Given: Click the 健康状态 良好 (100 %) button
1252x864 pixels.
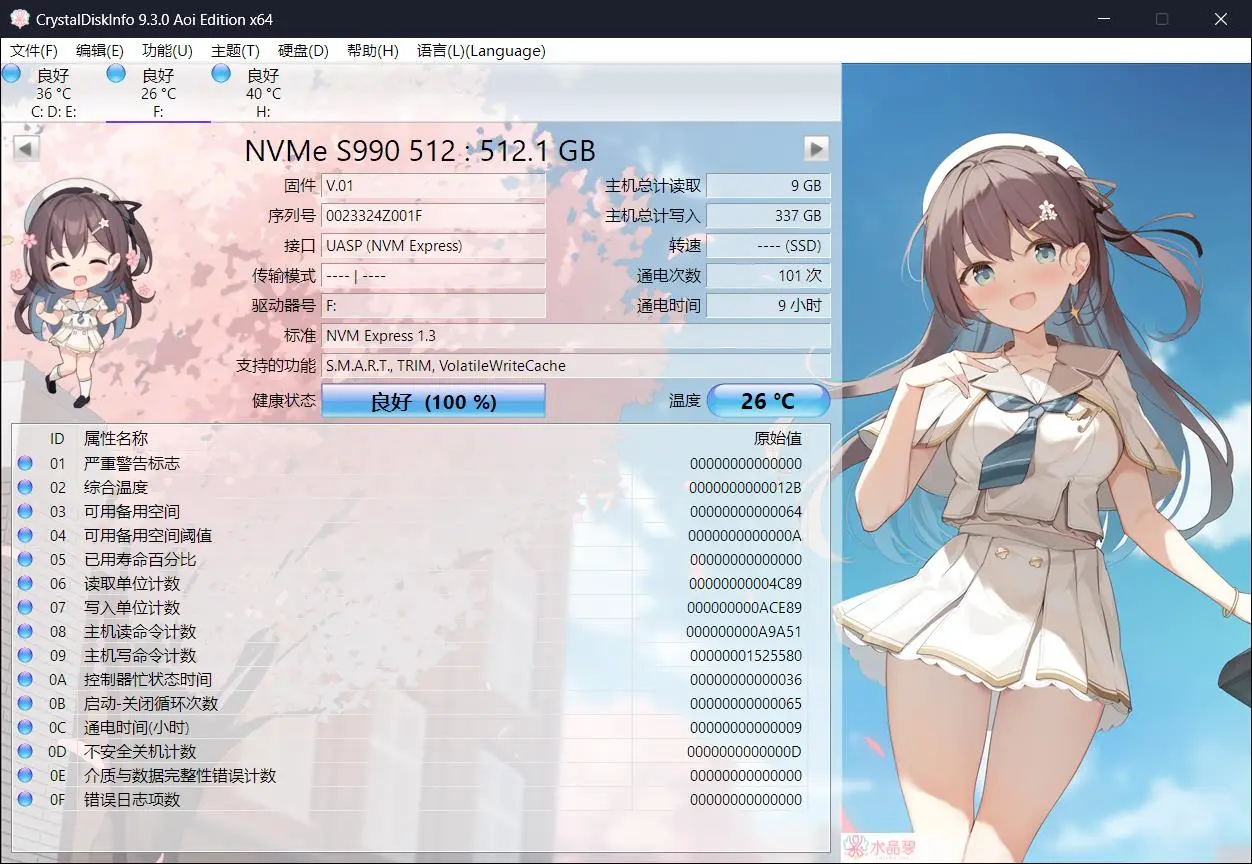Looking at the screenshot, I should coord(433,401).
